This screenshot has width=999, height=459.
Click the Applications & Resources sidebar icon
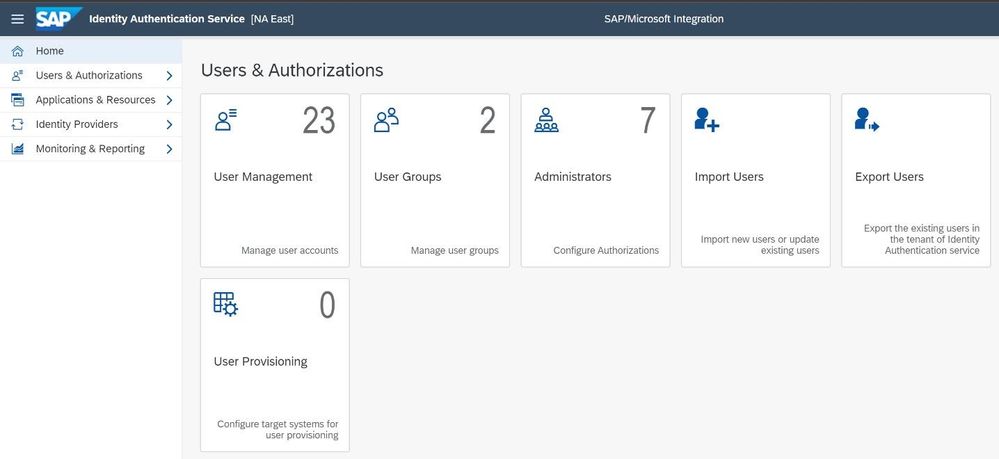17,100
